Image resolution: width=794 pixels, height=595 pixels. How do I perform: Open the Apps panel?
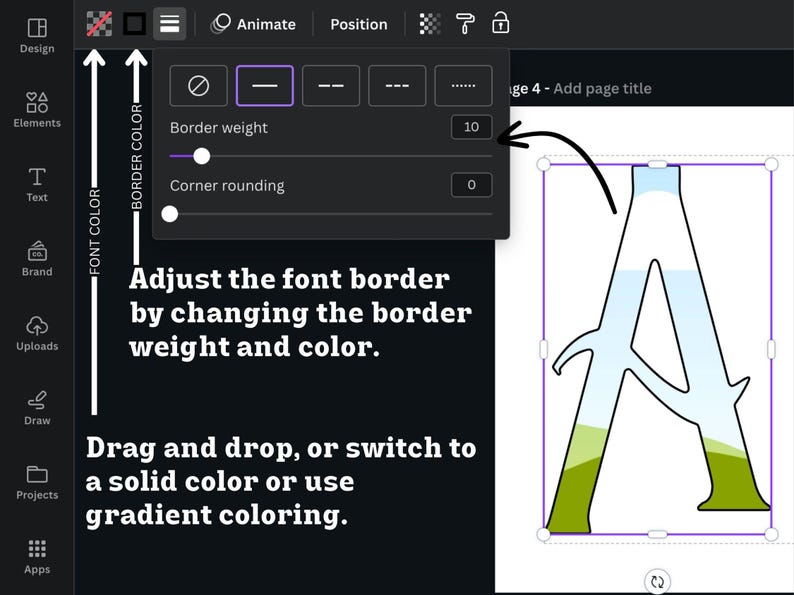(37, 557)
